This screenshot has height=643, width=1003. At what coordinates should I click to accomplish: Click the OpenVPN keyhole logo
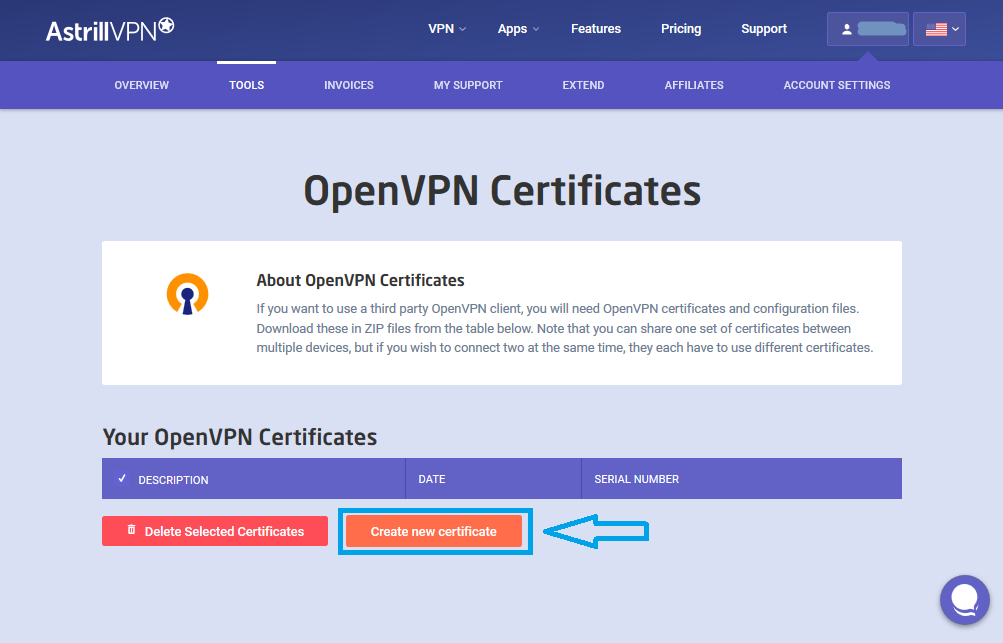(x=187, y=294)
